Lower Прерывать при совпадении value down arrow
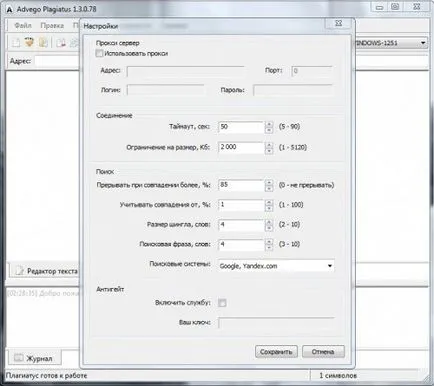This screenshot has height=386, width=434. click(x=269, y=188)
